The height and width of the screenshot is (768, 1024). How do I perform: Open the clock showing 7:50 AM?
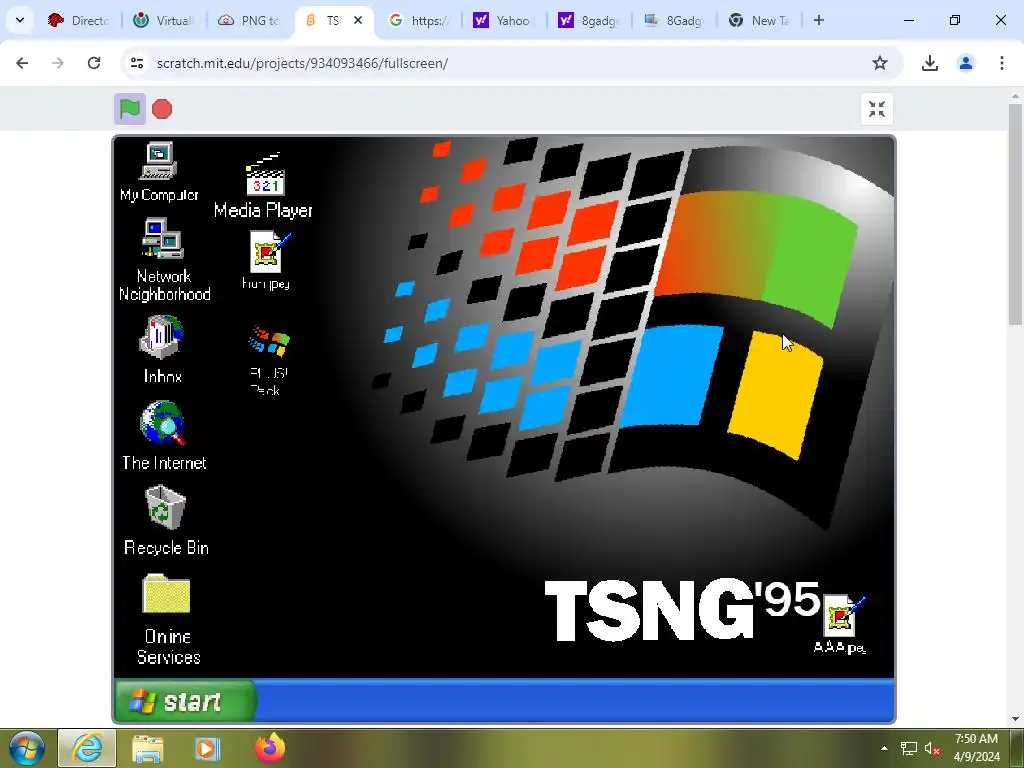point(976,748)
